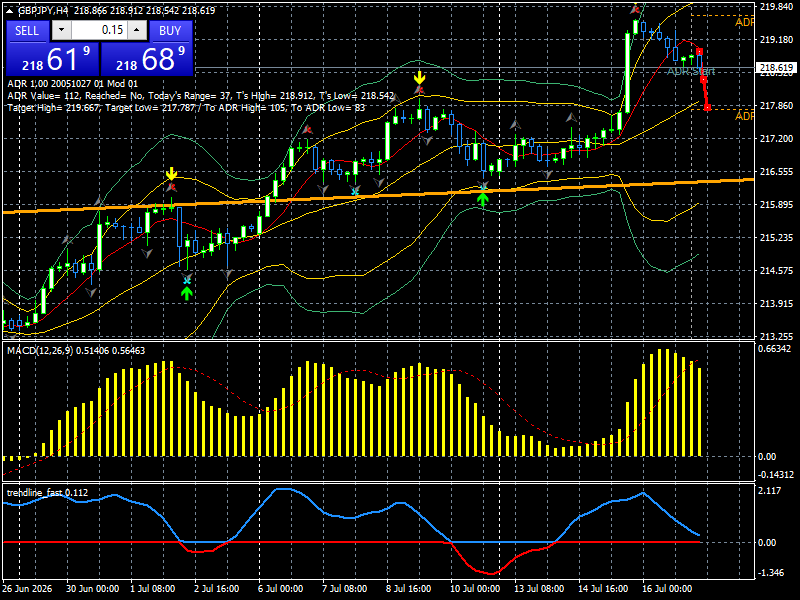Click the 219.180 price scale value

776,40
